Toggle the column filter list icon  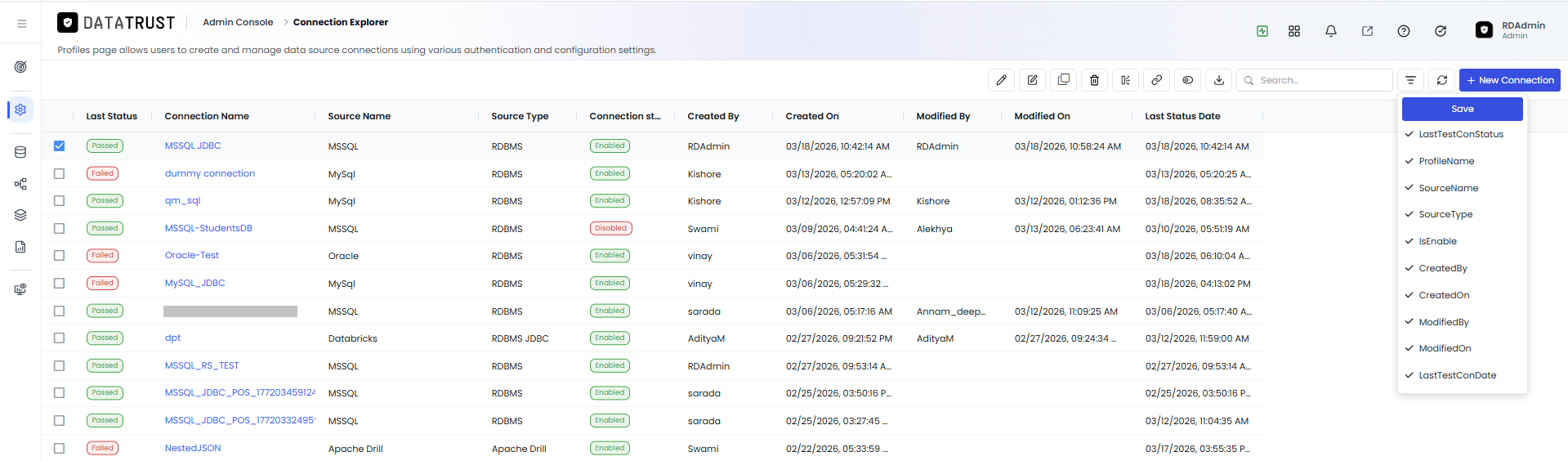[1410, 80]
